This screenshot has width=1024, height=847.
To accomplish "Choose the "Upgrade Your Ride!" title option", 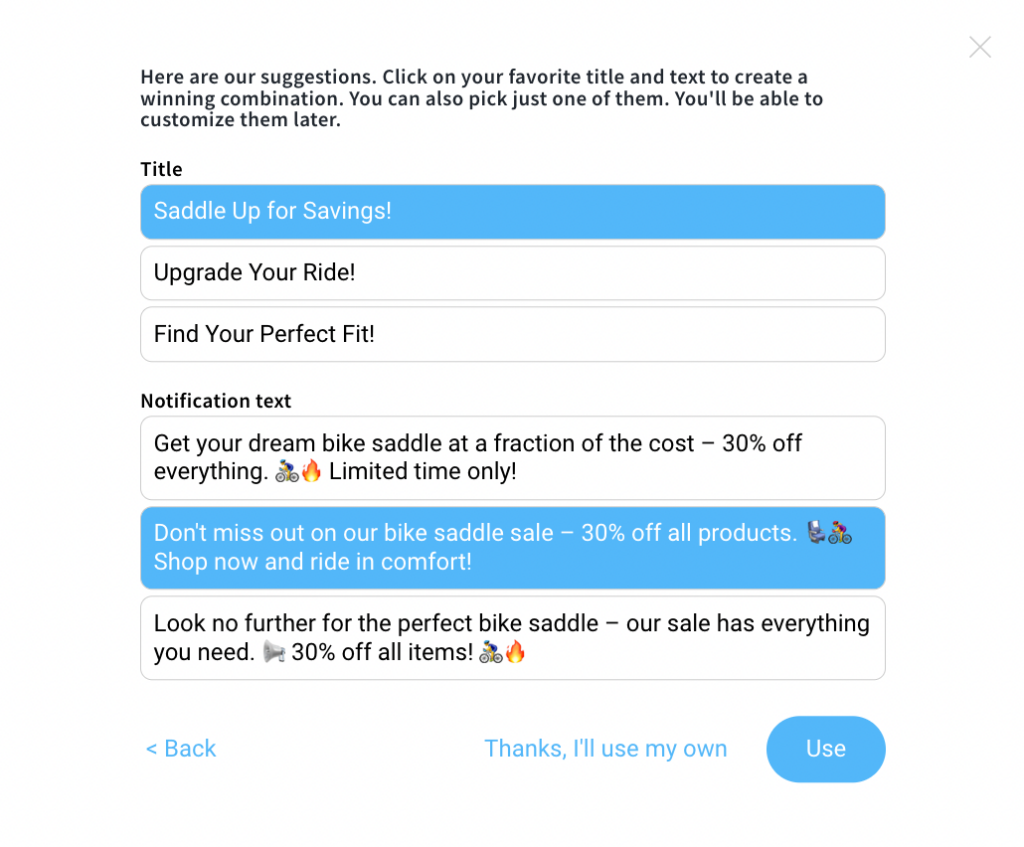I will coord(512,272).
